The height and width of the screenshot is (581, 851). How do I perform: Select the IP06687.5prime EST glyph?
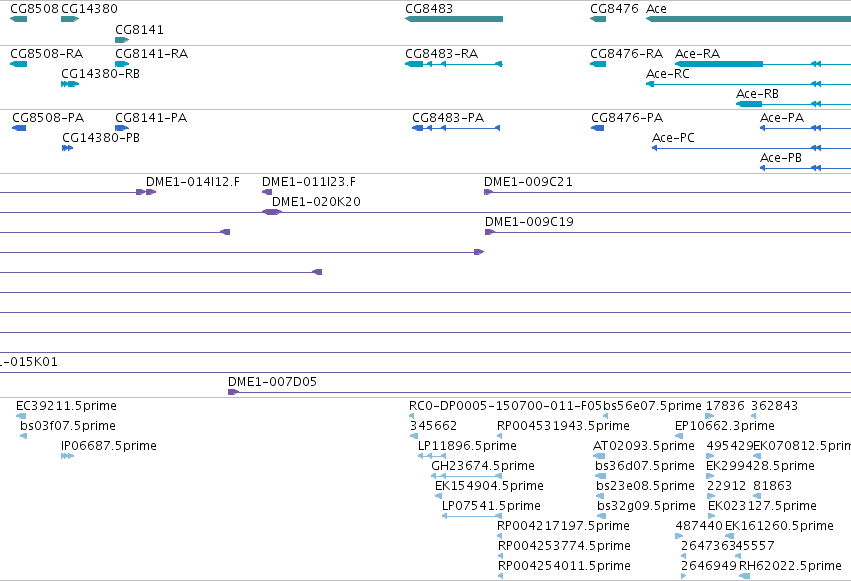67,456
